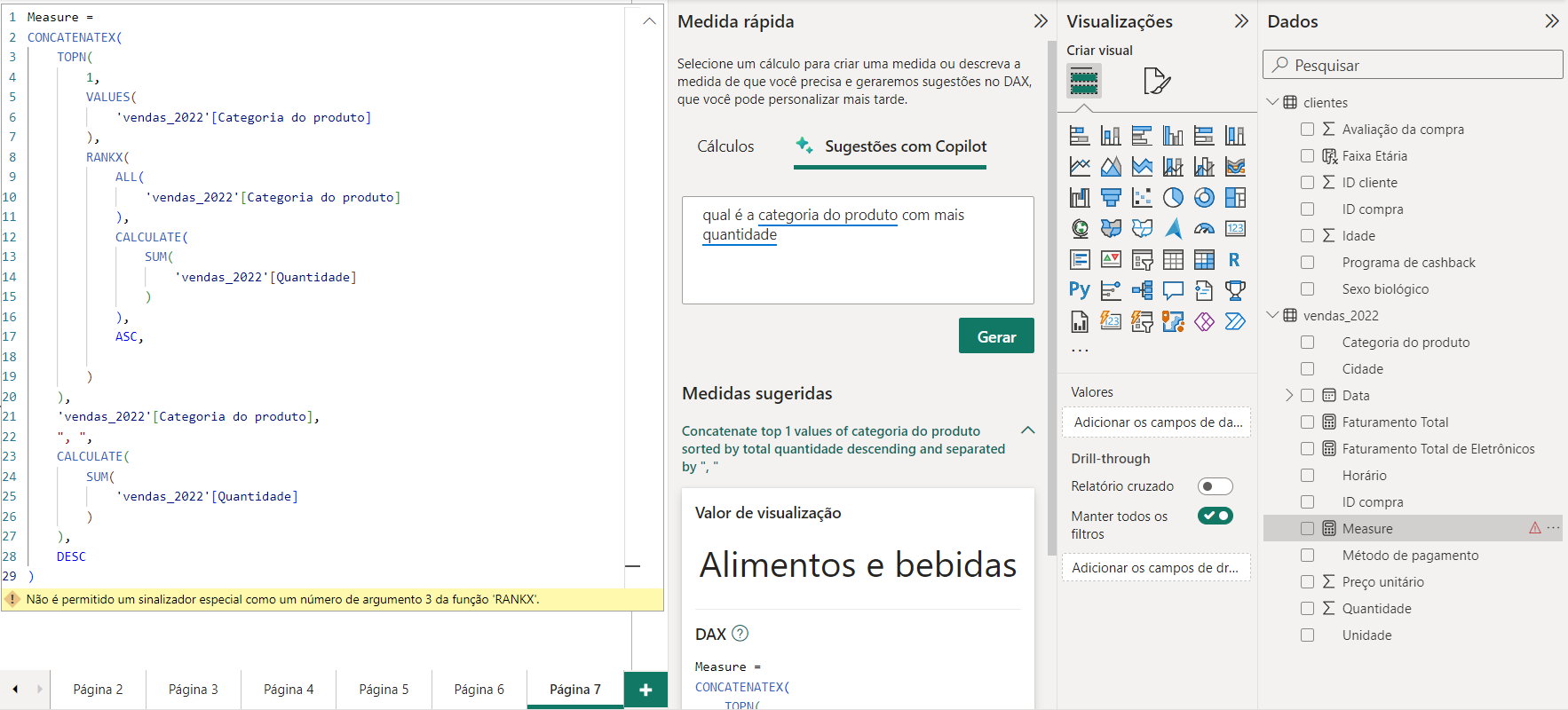Screen dimensions: 1568x710
Task: Check the Idade field
Action: pos(1307,236)
